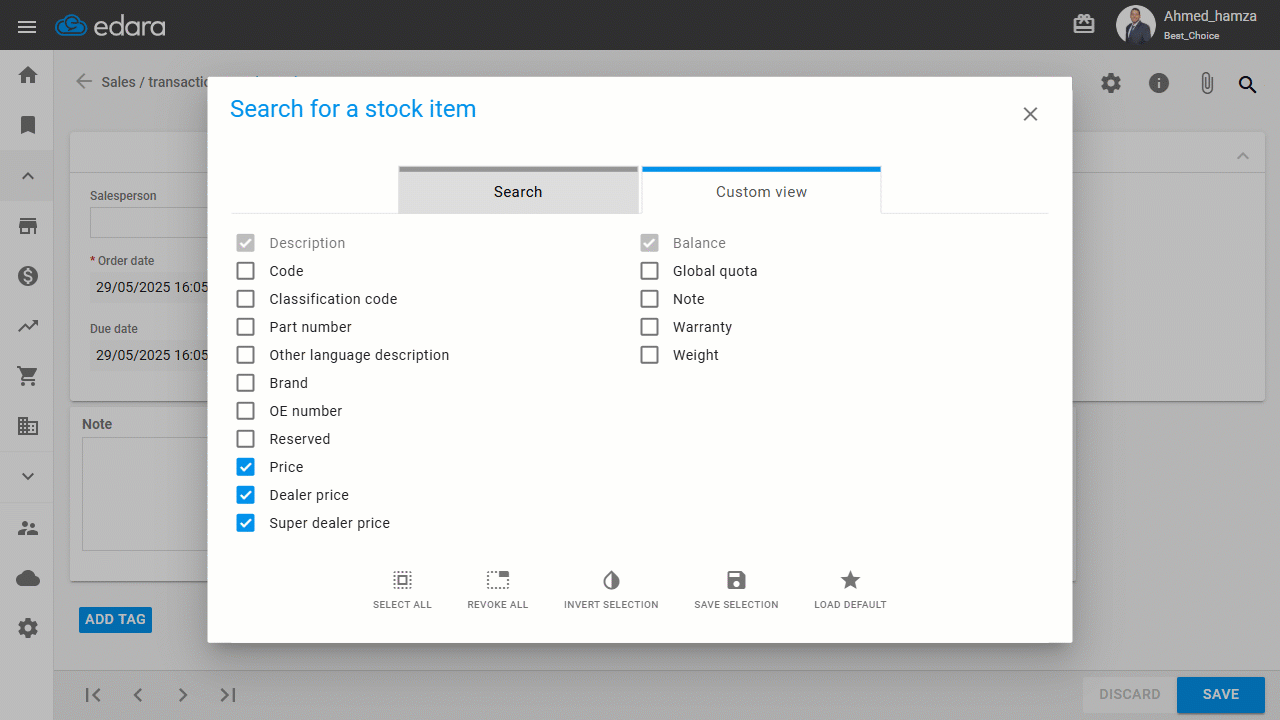Open Ahmed_hamza profile avatar
The height and width of the screenshot is (720, 1280).
1135,25
